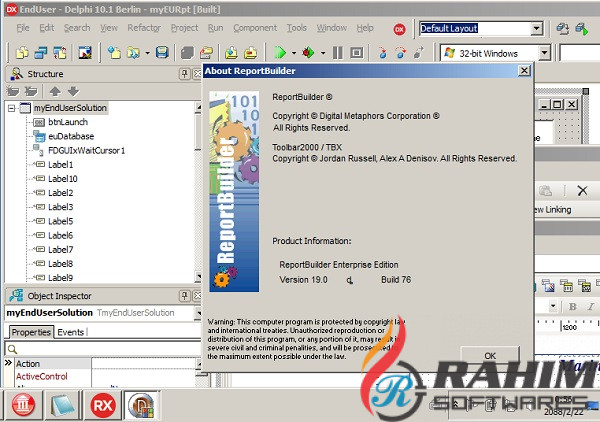Click the X delete icon above View Linking
The width and height of the screenshot is (600, 422).
pyautogui.click(x=582, y=191)
